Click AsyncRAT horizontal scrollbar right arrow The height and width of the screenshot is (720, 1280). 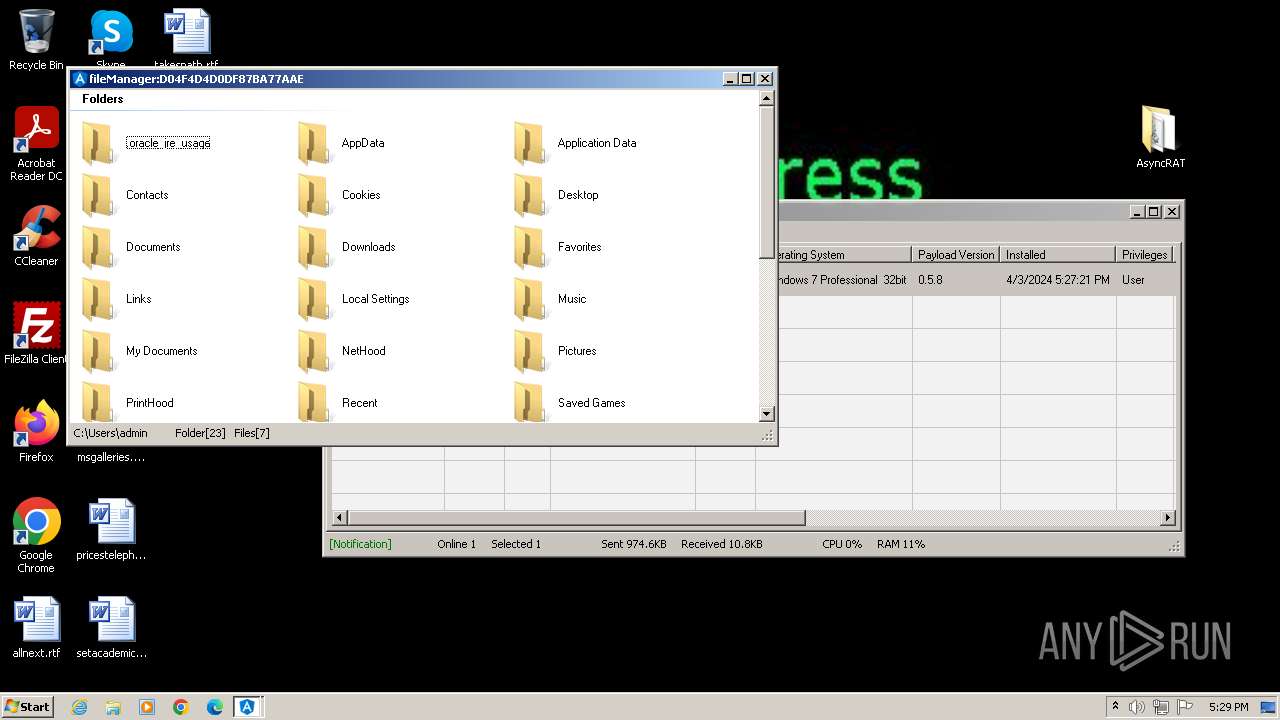[1167, 518]
